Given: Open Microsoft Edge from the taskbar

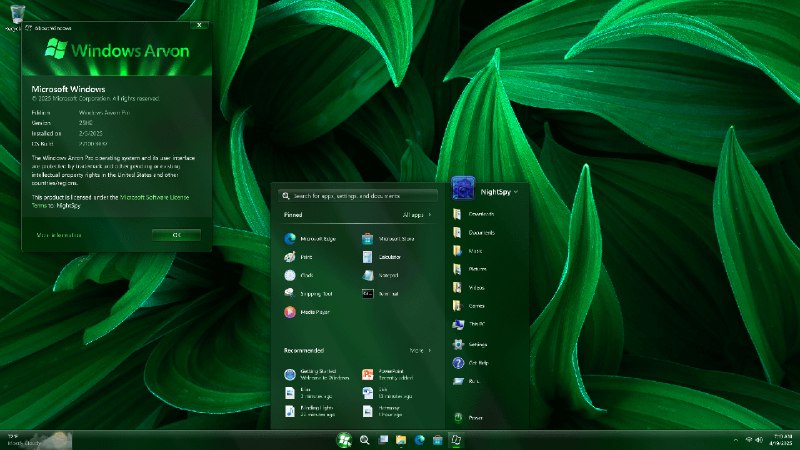Looking at the screenshot, I should point(419,440).
